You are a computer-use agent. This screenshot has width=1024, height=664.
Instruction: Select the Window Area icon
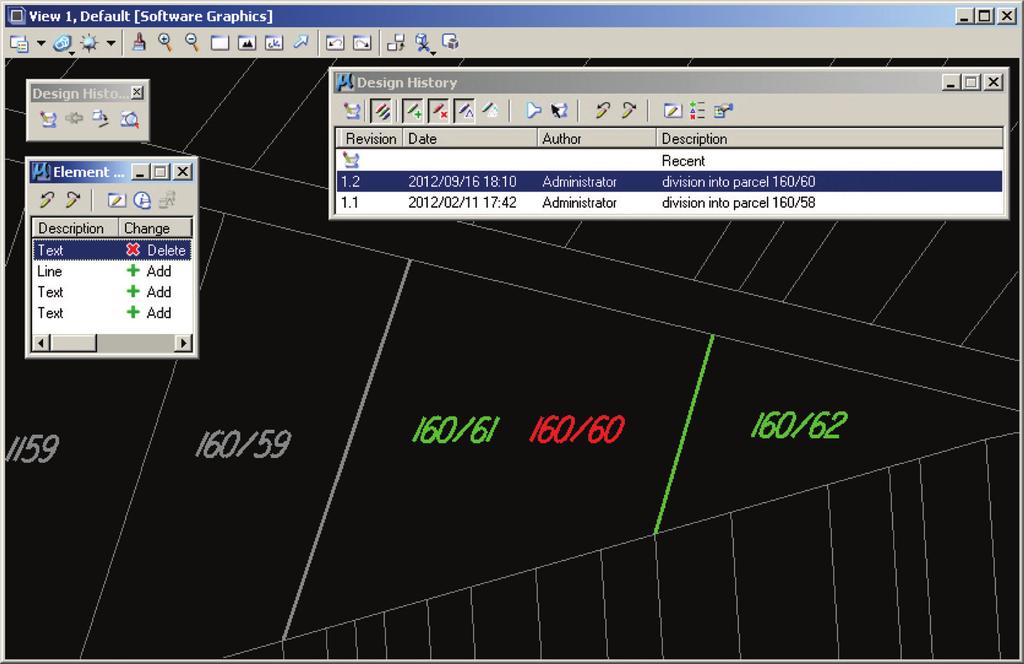point(219,44)
